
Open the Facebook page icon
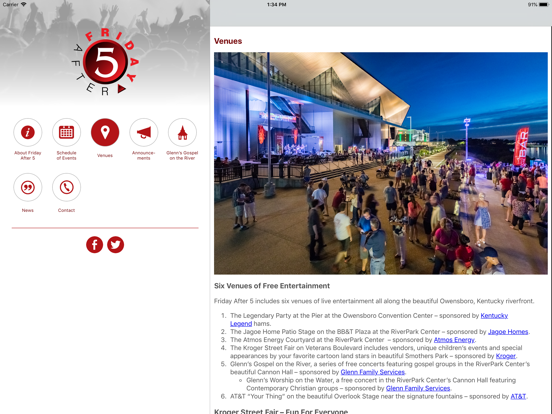point(94,245)
